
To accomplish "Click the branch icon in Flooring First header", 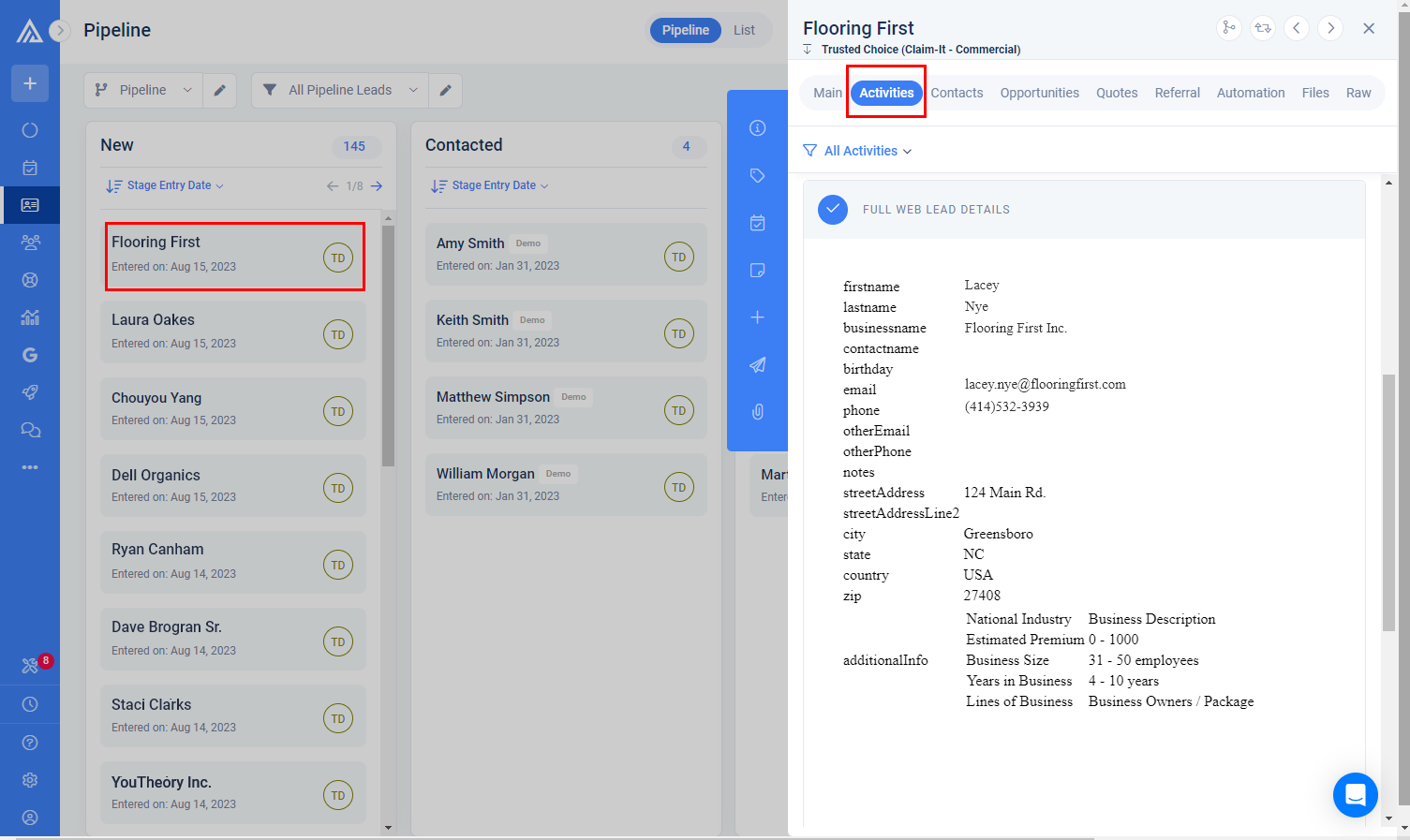I will (1229, 28).
